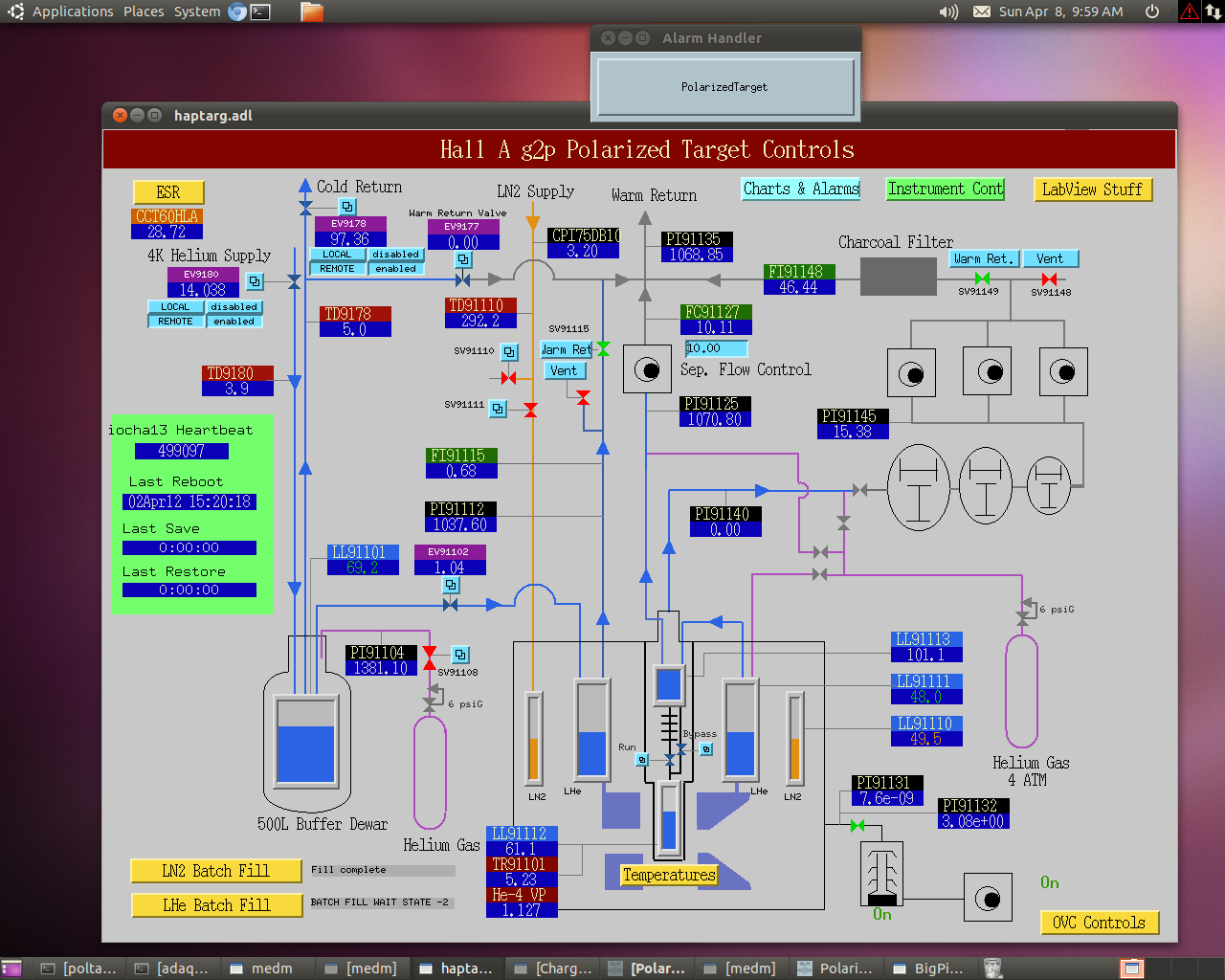Image resolution: width=1225 pixels, height=980 pixels.
Task: Click the green SV91115 valve symbol
Action: pyautogui.click(x=603, y=348)
